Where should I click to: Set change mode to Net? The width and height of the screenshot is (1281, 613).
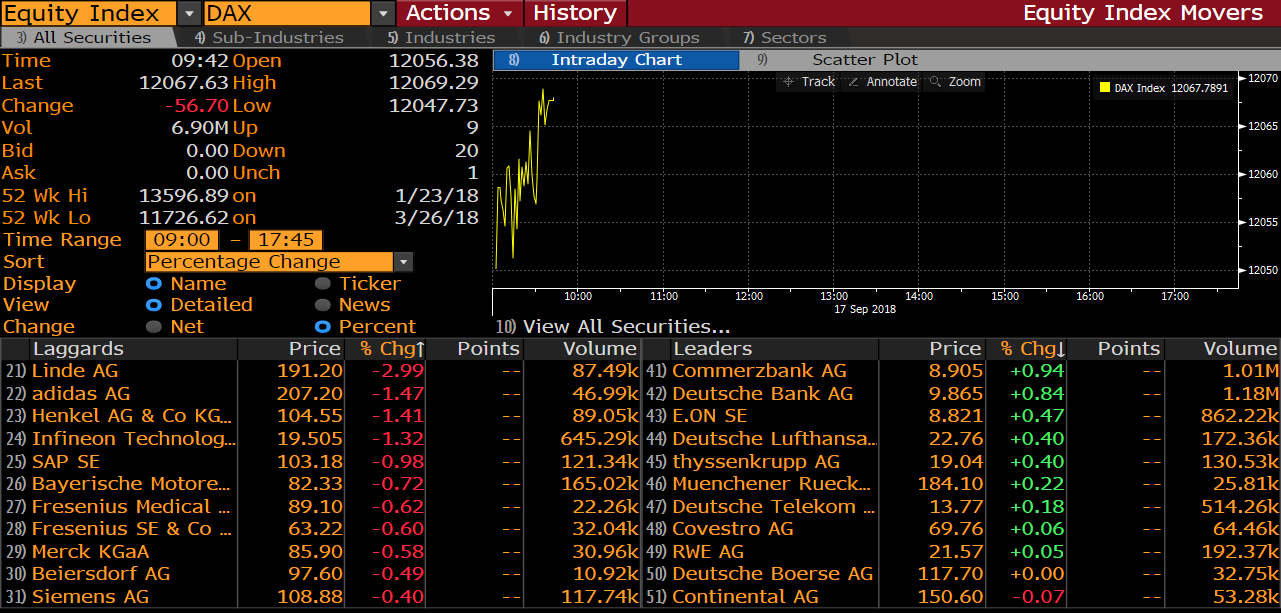[x=154, y=327]
